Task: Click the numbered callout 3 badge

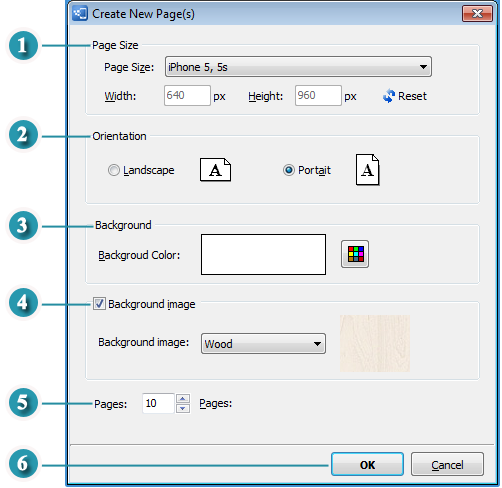Action: click(x=23, y=226)
